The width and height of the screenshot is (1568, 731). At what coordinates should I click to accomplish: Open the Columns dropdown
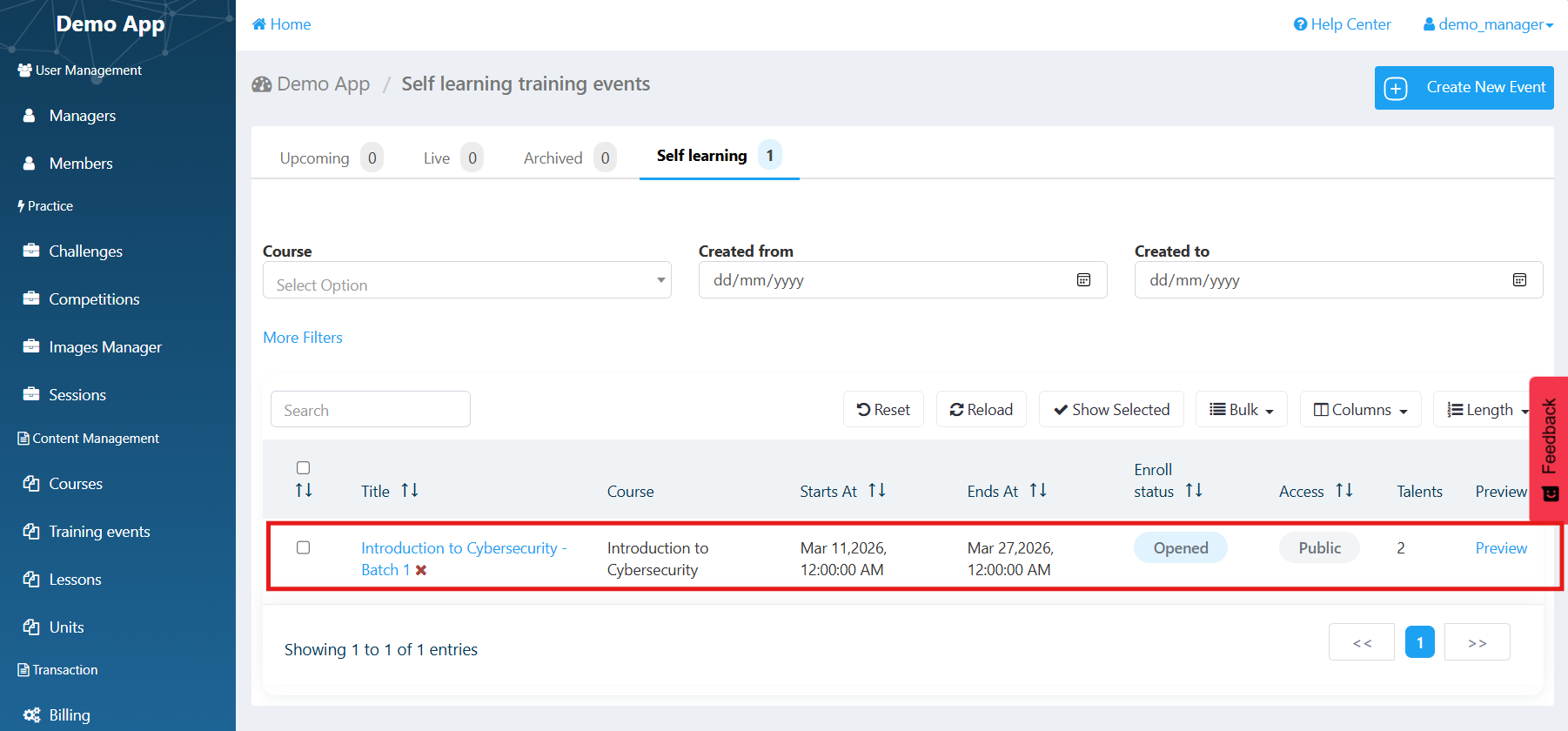[1361, 409]
